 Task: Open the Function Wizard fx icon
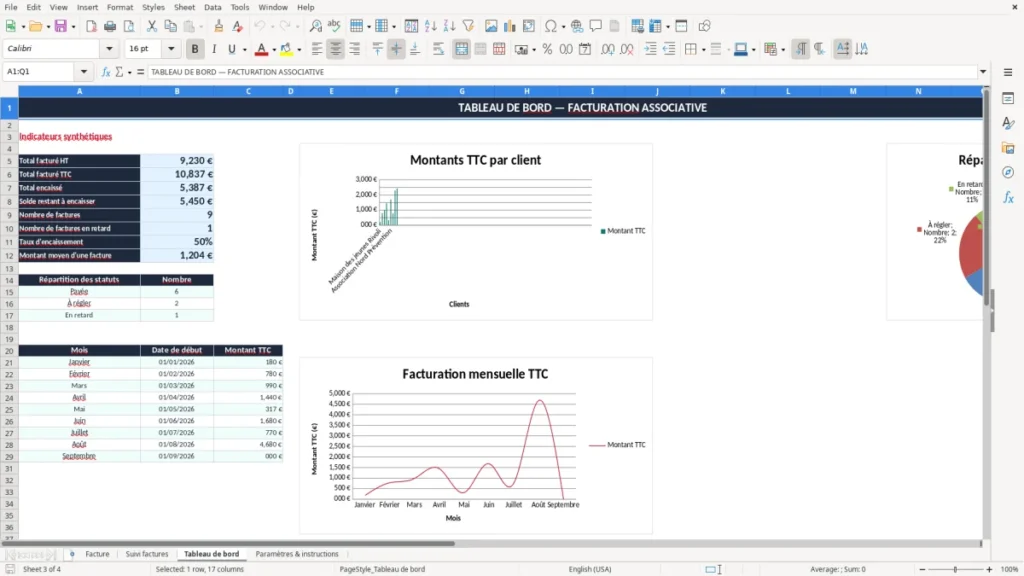[x=106, y=72]
